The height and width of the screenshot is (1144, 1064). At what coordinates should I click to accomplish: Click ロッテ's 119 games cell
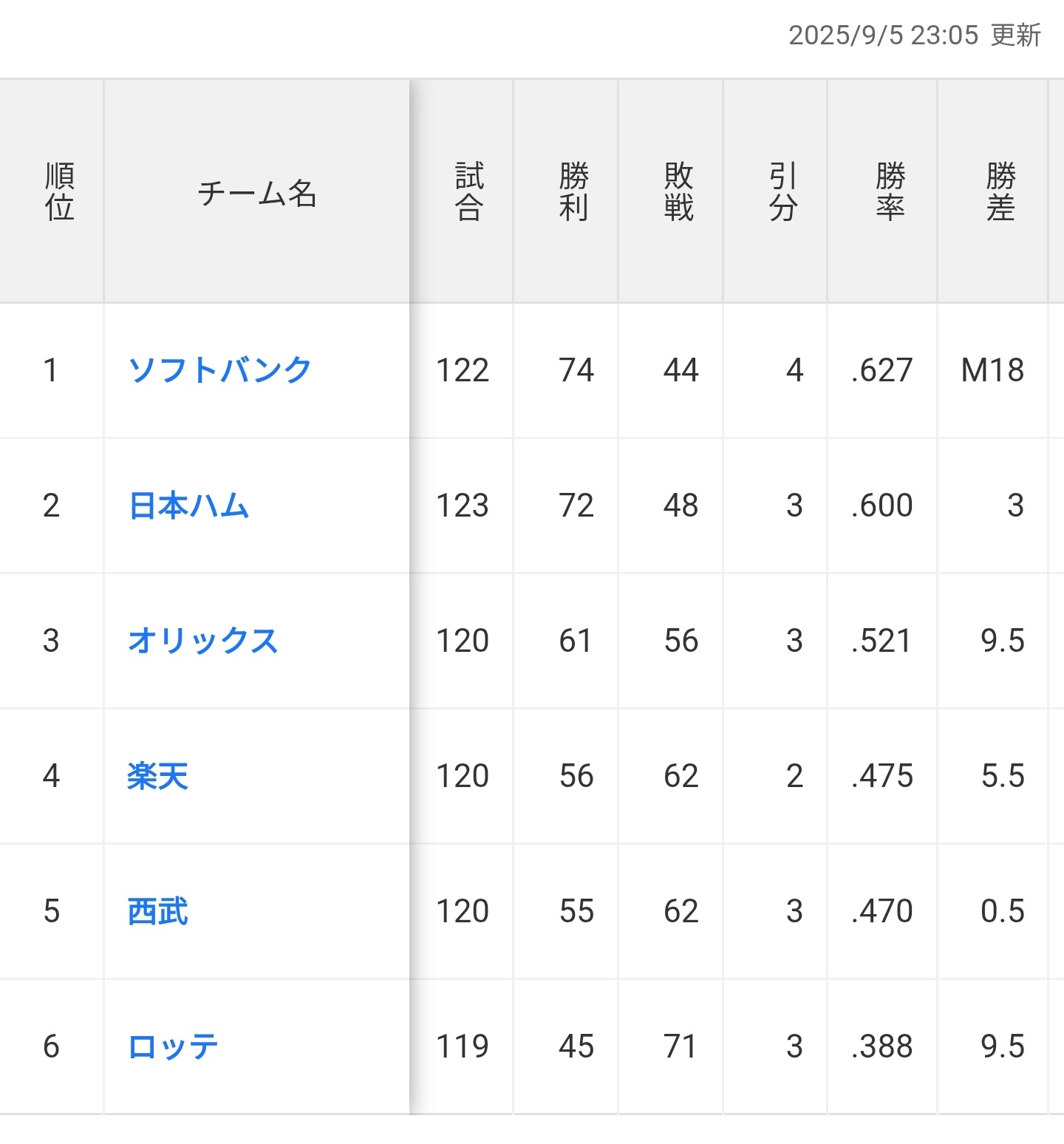463,1046
